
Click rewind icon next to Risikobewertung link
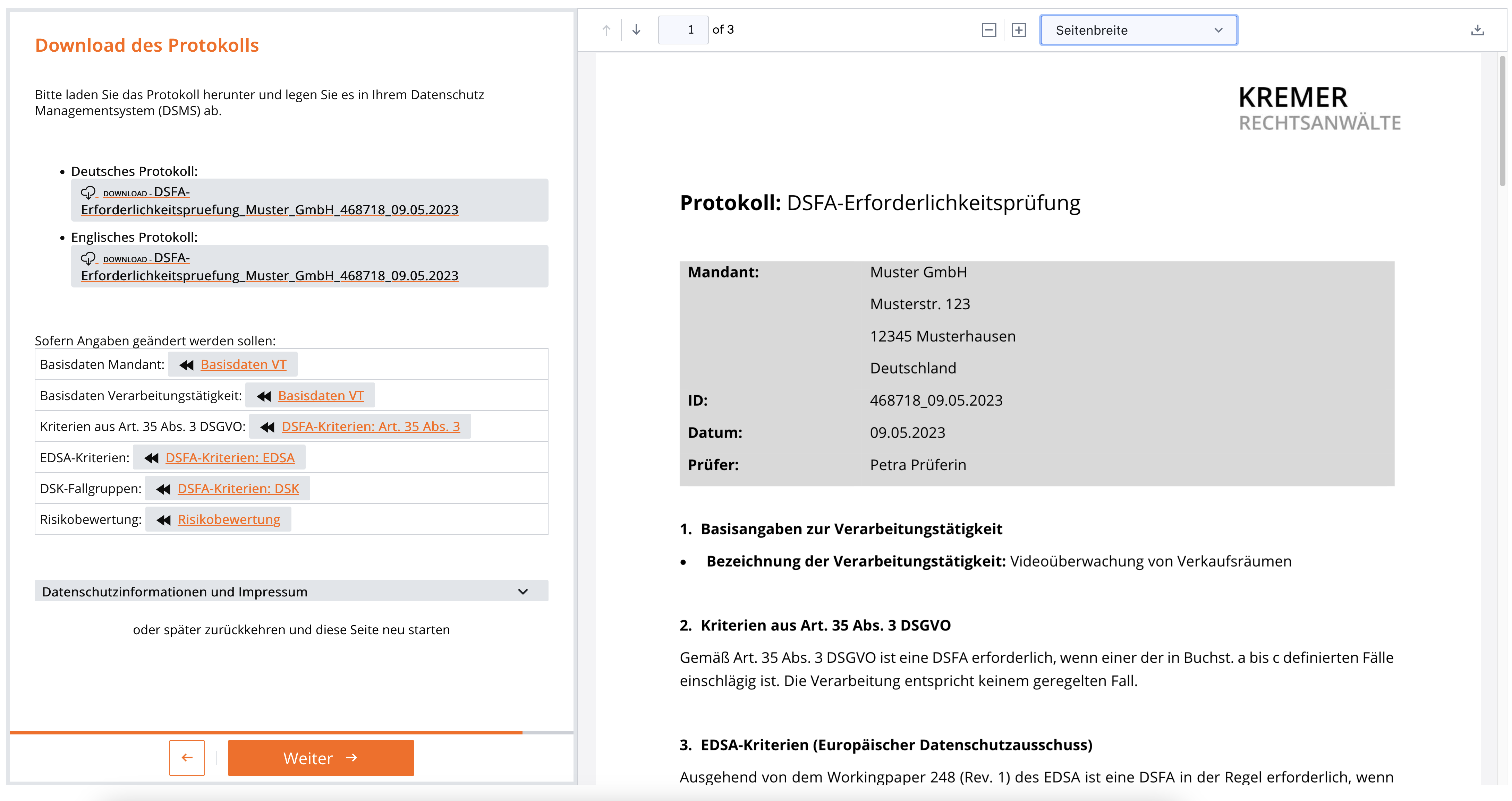coord(164,520)
